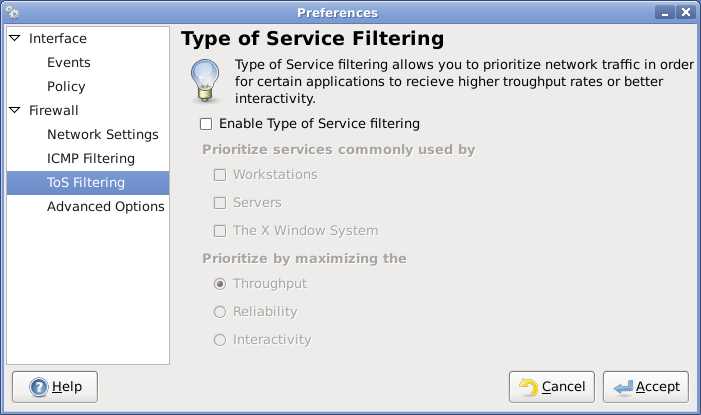The width and height of the screenshot is (701, 415).
Task: Select Interface in the sidebar tree
Action: click(58, 38)
